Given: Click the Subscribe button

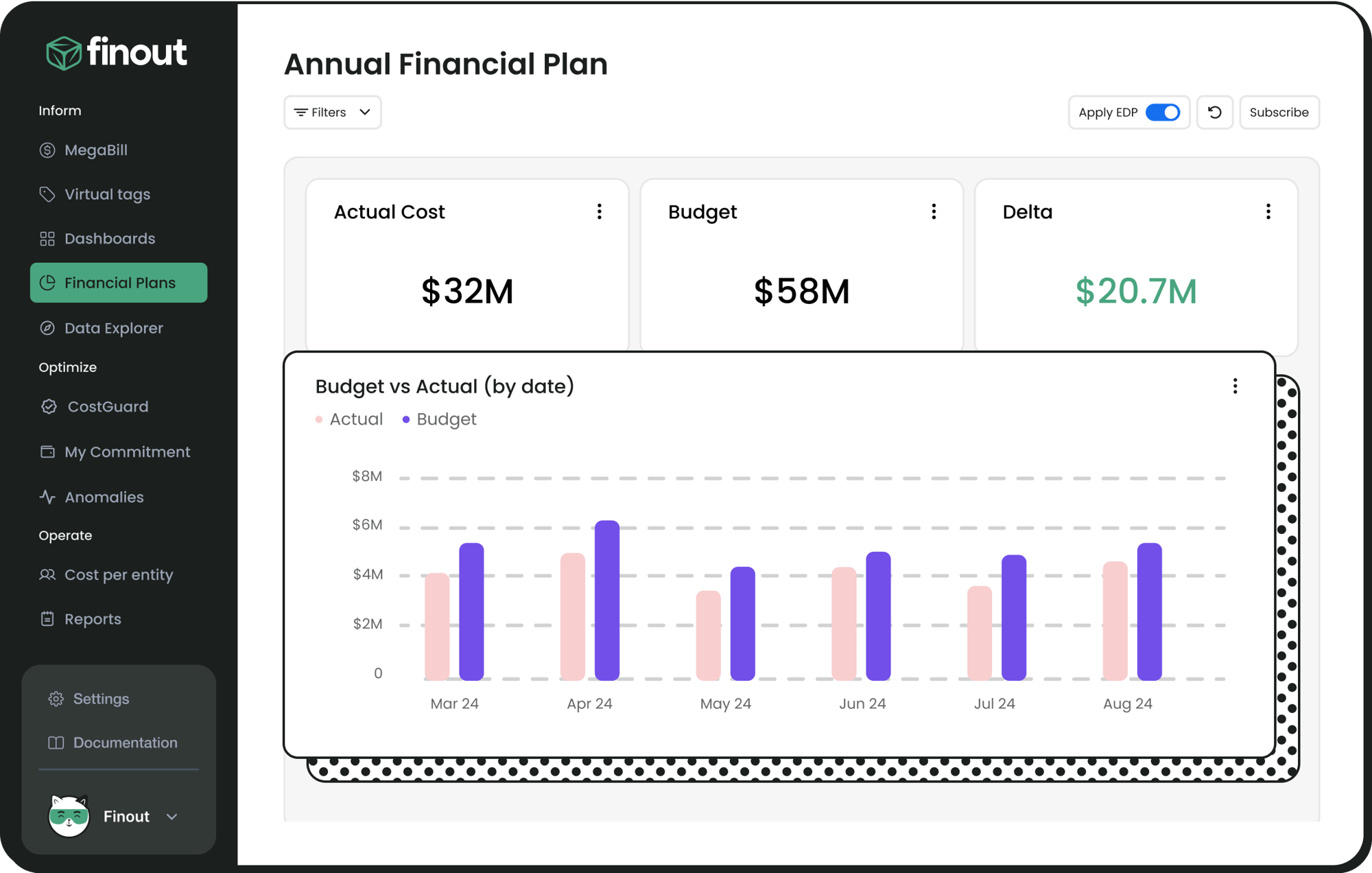Looking at the screenshot, I should [1278, 112].
